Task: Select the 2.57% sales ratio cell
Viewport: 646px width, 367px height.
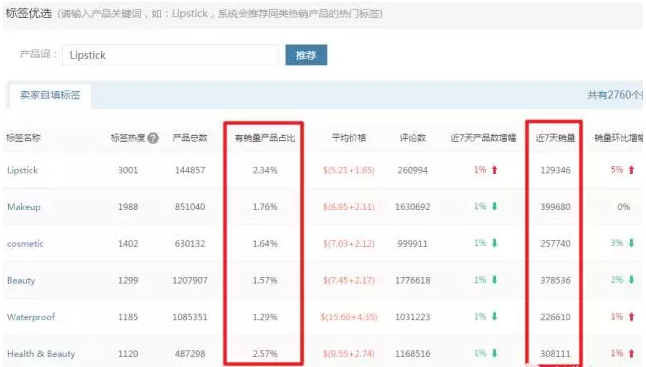Action: pos(265,354)
